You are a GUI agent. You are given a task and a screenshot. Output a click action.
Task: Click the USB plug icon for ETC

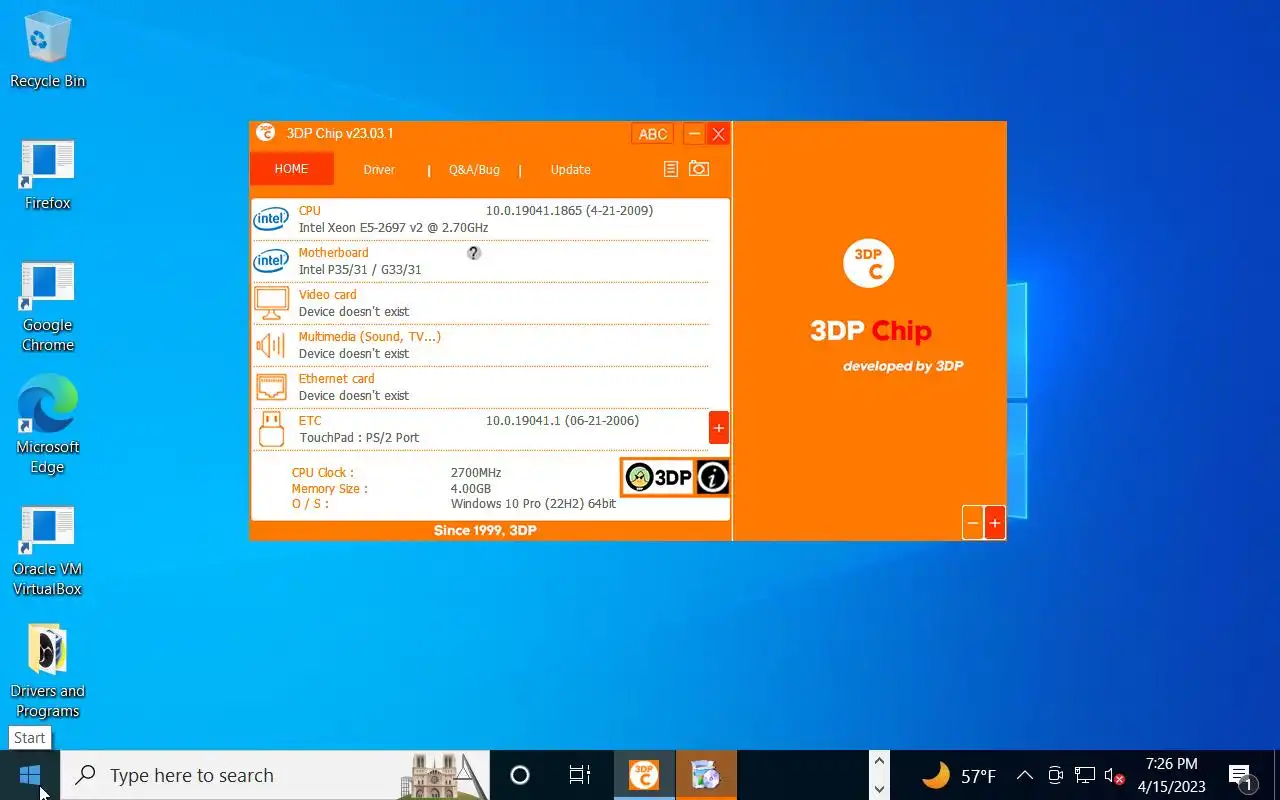point(271,429)
